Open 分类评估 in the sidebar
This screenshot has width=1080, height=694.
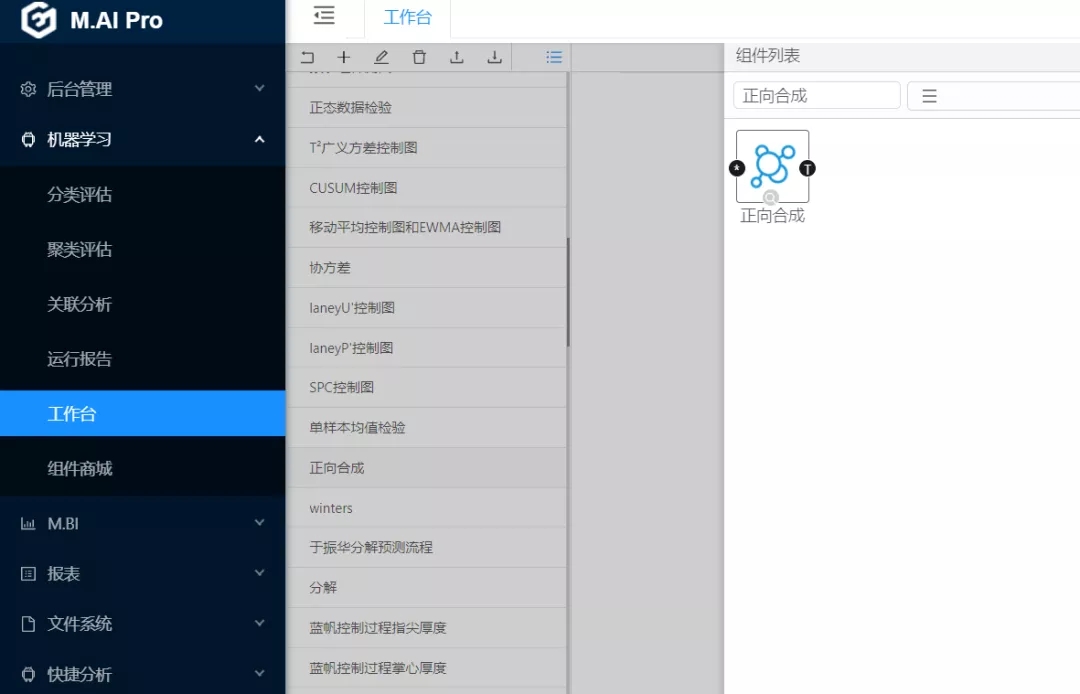pyautogui.click(x=80, y=195)
